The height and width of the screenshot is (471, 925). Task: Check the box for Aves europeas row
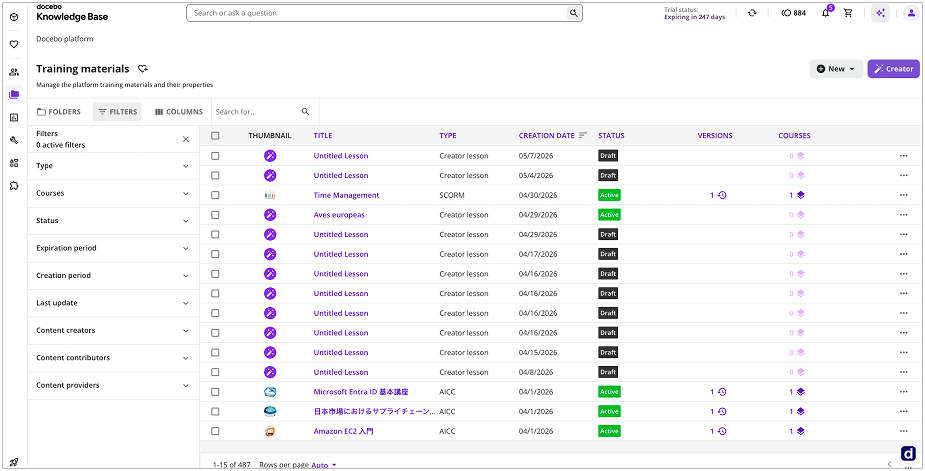point(215,215)
